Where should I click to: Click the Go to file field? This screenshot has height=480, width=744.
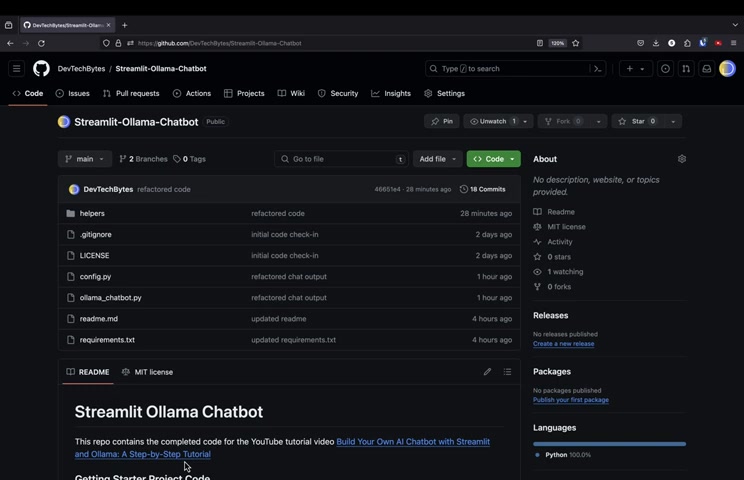(x=341, y=159)
